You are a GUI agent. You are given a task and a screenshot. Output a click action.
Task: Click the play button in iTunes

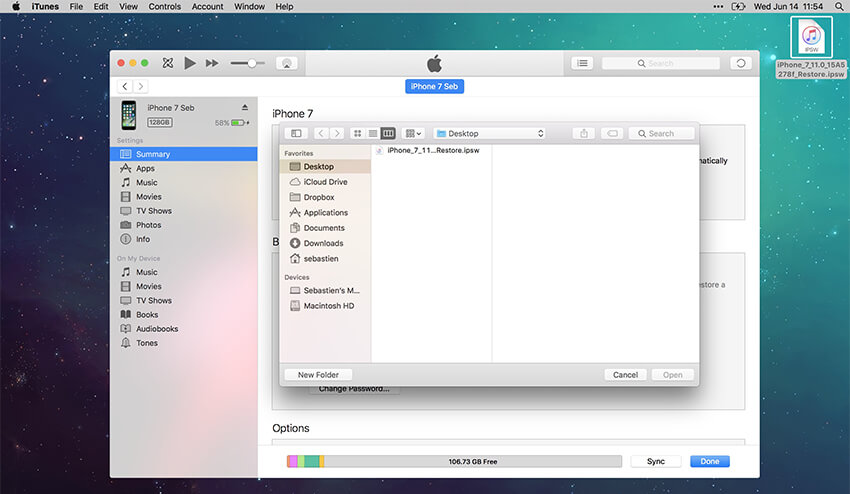point(190,63)
